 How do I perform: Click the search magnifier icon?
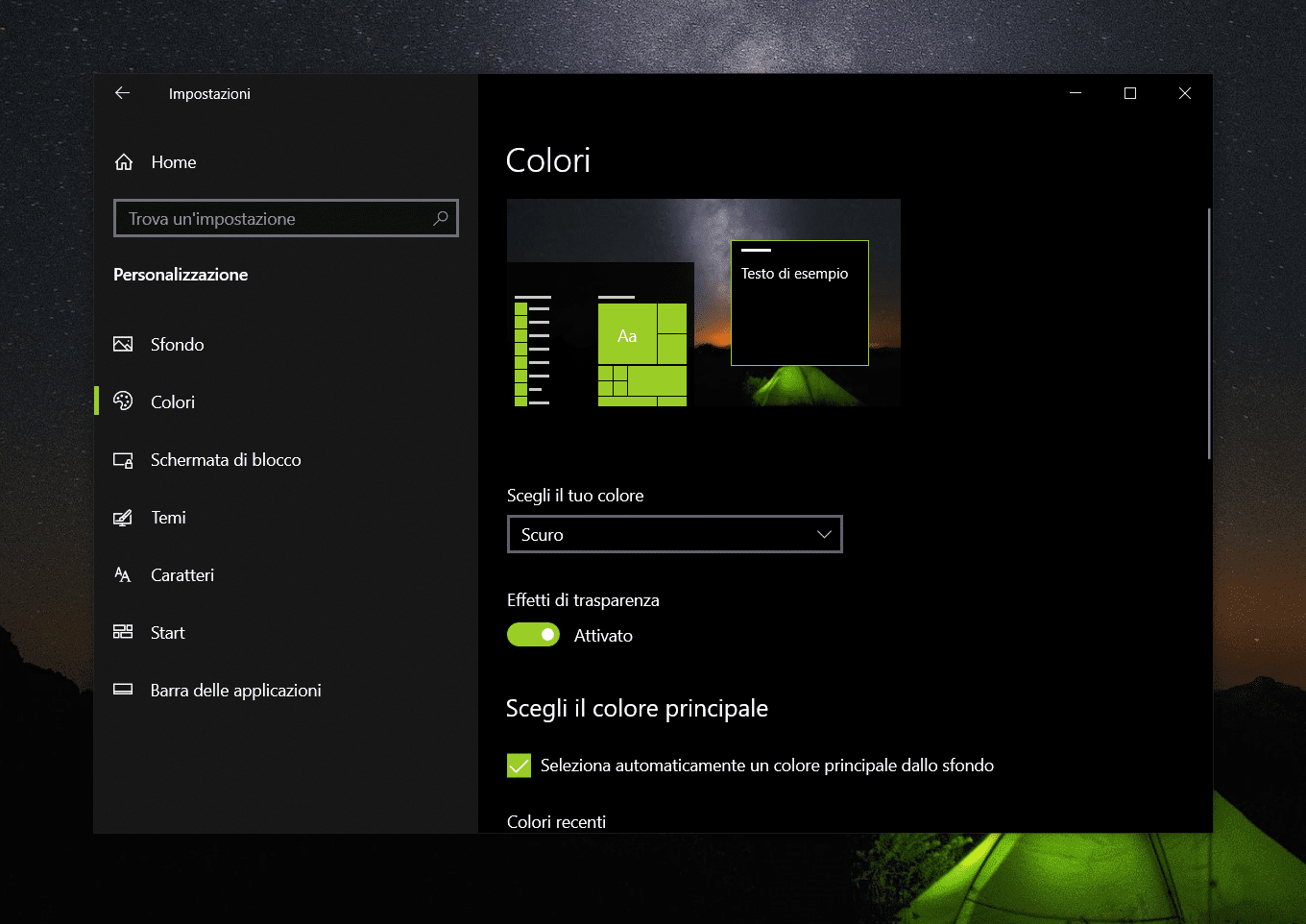(x=440, y=218)
